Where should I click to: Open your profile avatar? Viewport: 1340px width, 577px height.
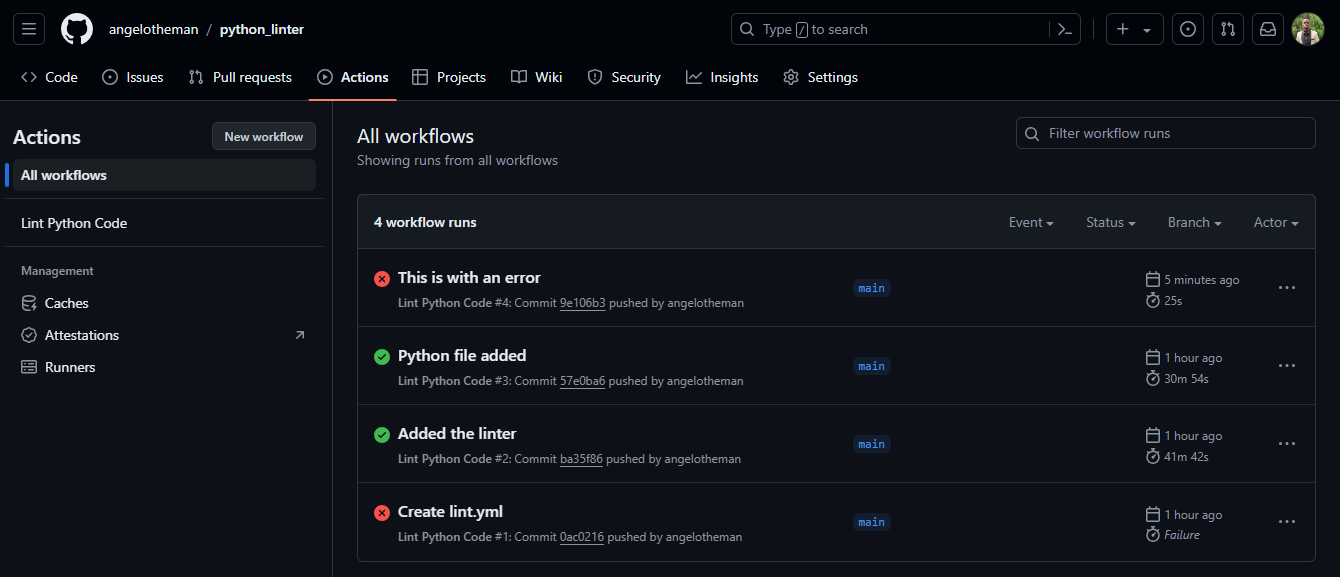[x=1308, y=28]
